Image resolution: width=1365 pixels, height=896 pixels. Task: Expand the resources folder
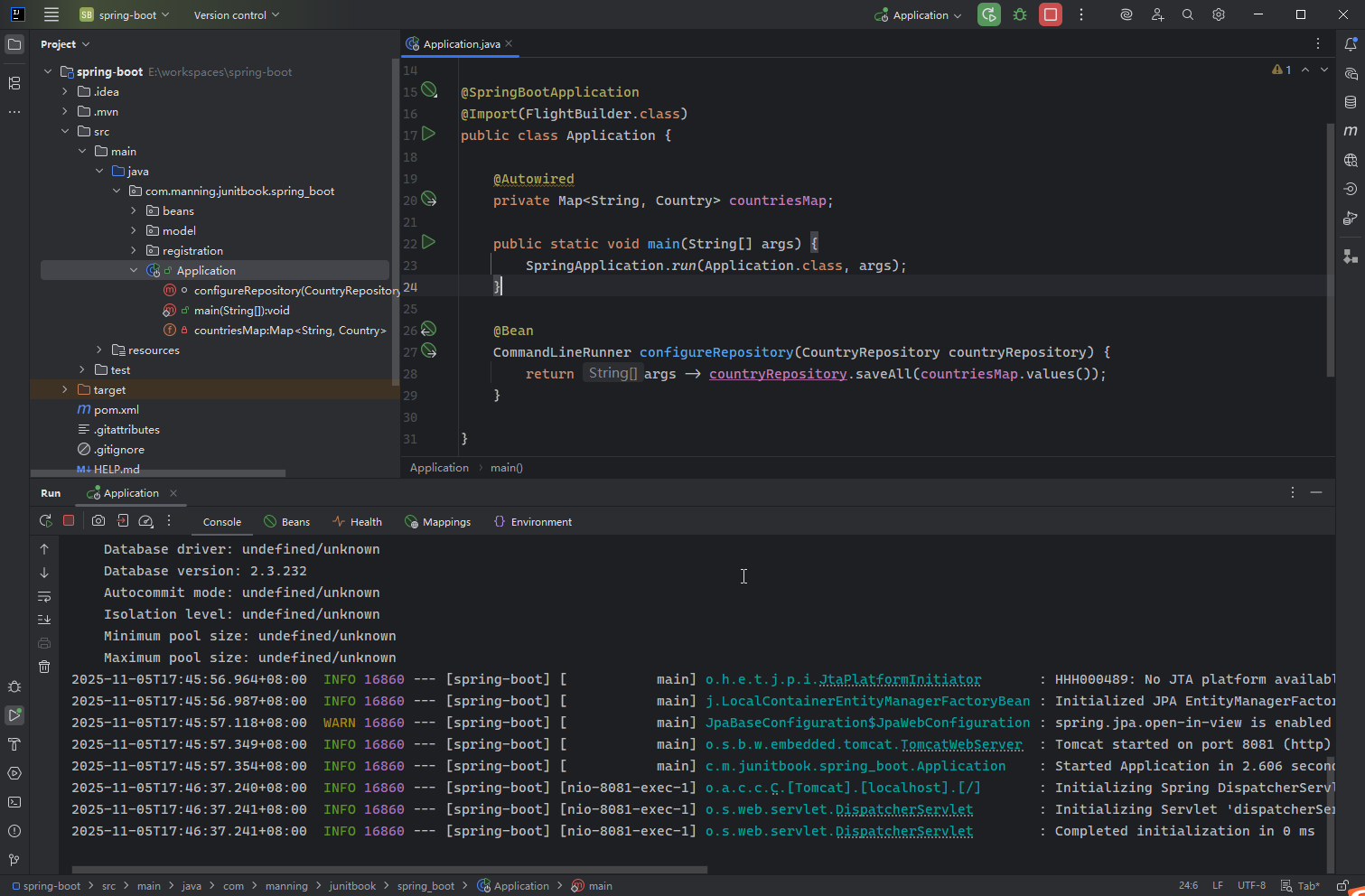tap(99, 350)
